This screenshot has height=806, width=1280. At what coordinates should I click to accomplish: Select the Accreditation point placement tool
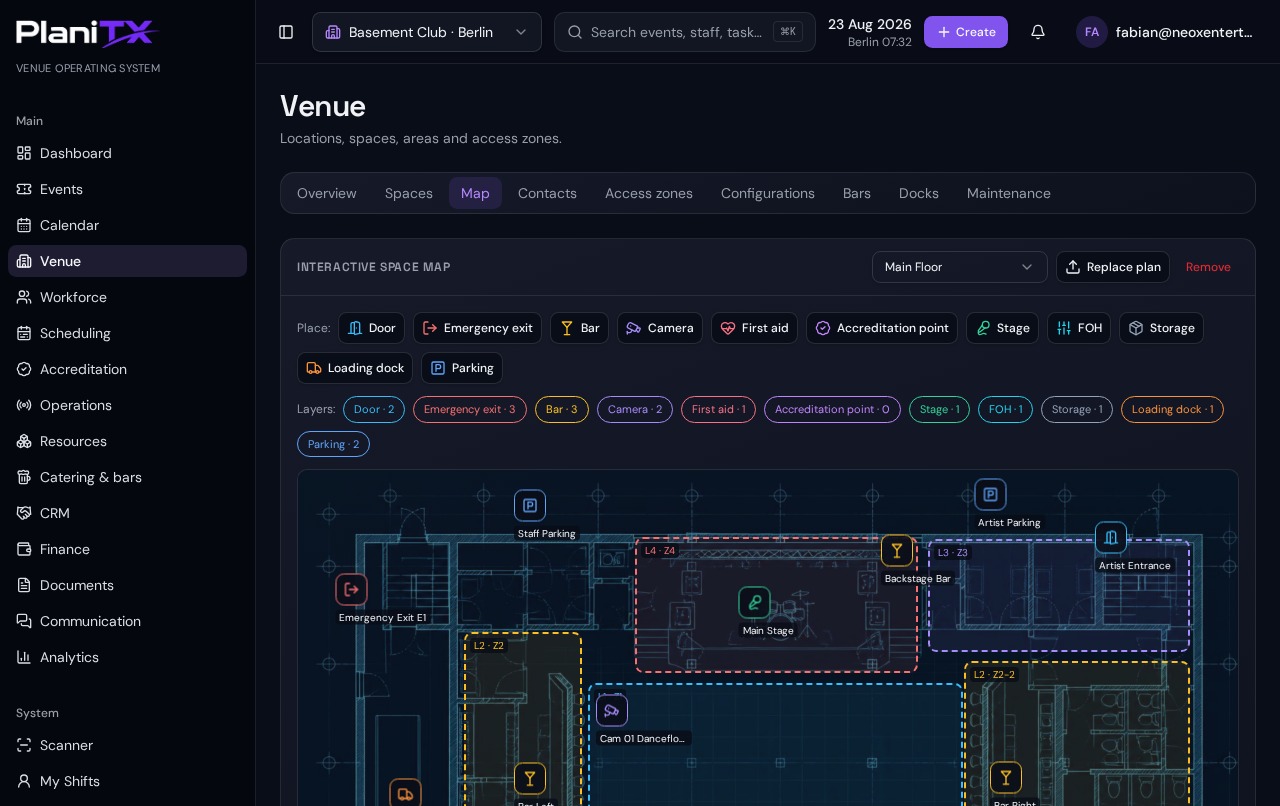pyautogui.click(x=882, y=328)
